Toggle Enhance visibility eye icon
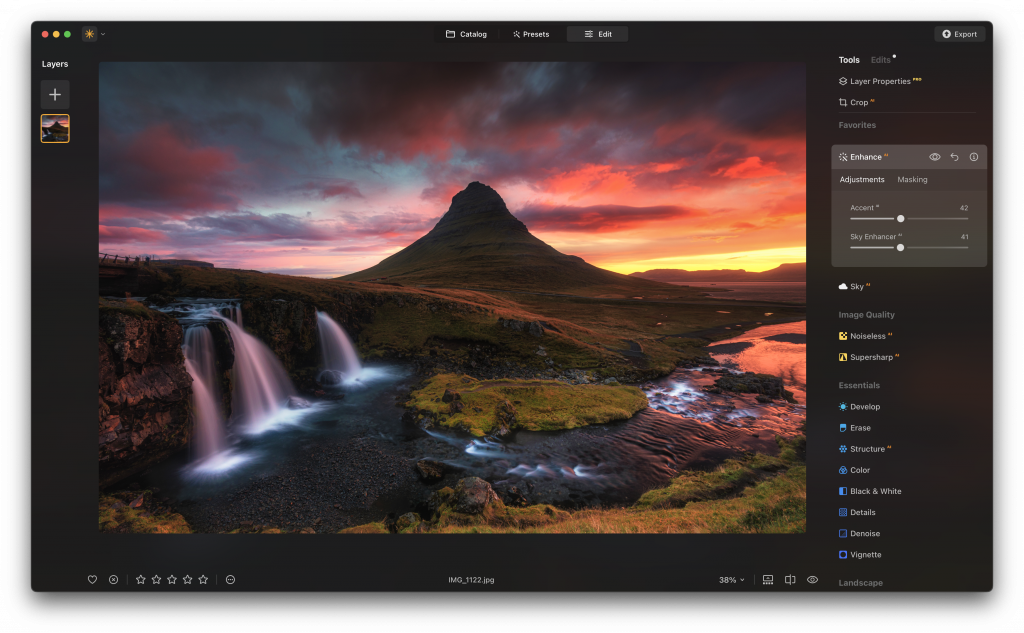1024x633 pixels. (x=935, y=157)
